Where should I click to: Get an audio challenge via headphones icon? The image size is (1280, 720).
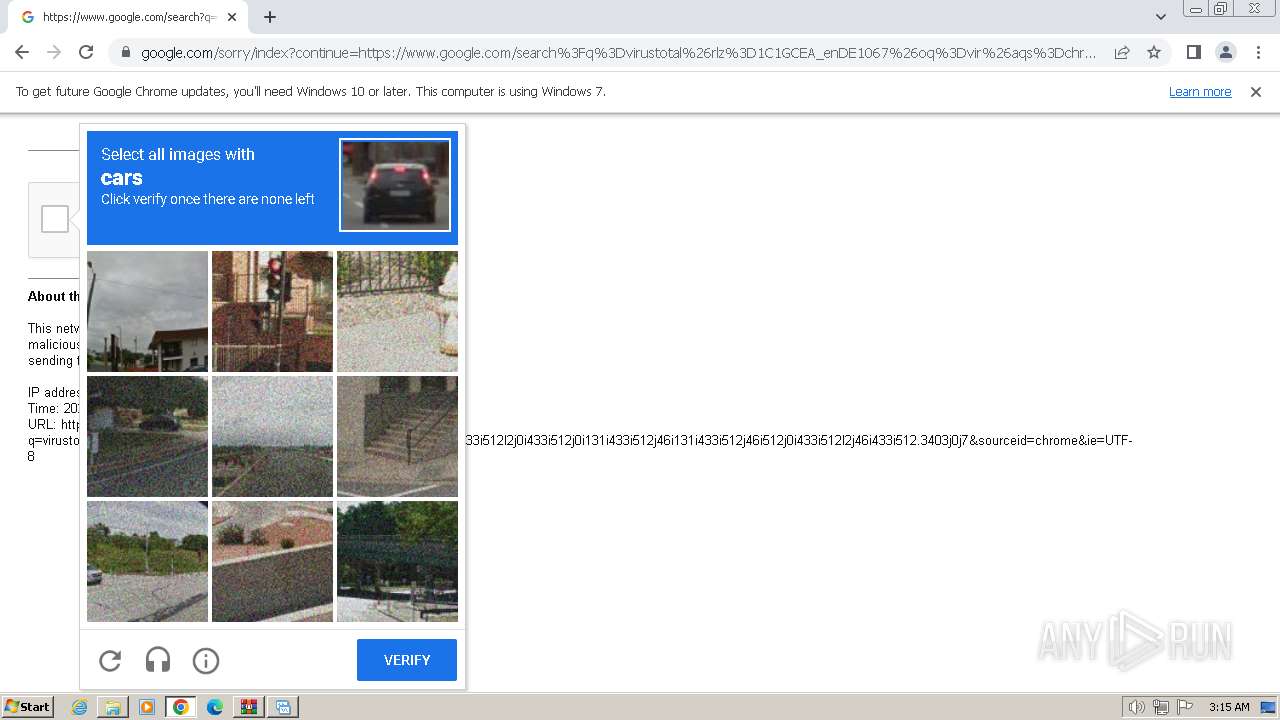click(158, 660)
